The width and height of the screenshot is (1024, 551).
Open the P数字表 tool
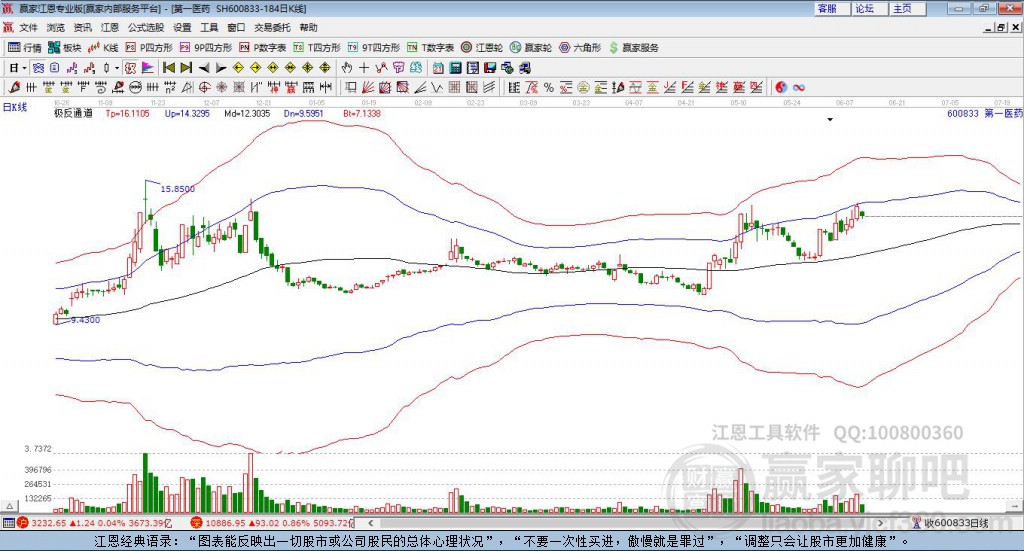click(x=263, y=48)
